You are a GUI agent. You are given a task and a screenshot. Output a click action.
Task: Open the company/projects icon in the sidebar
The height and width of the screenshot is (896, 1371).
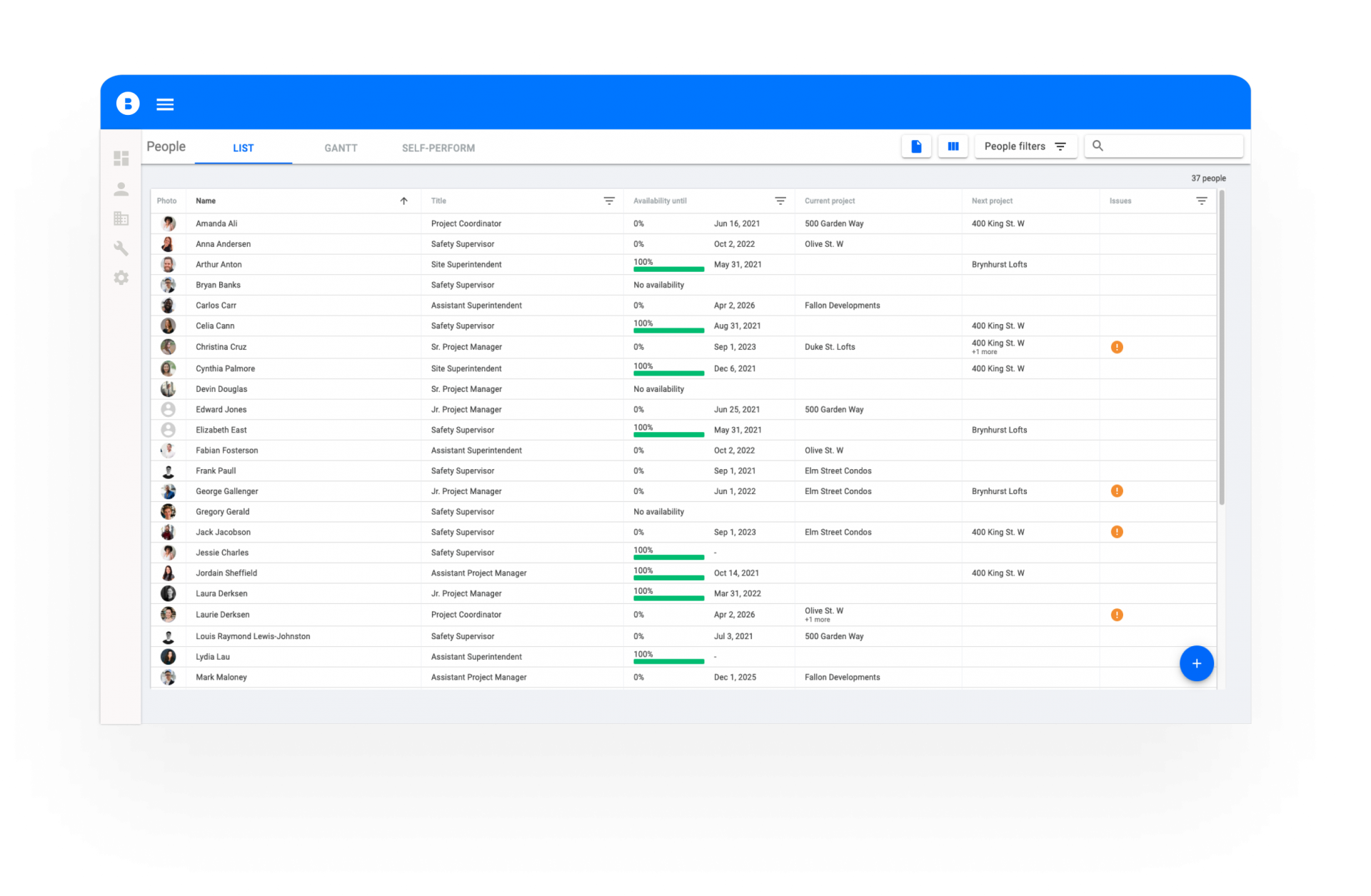[x=121, y=218]
